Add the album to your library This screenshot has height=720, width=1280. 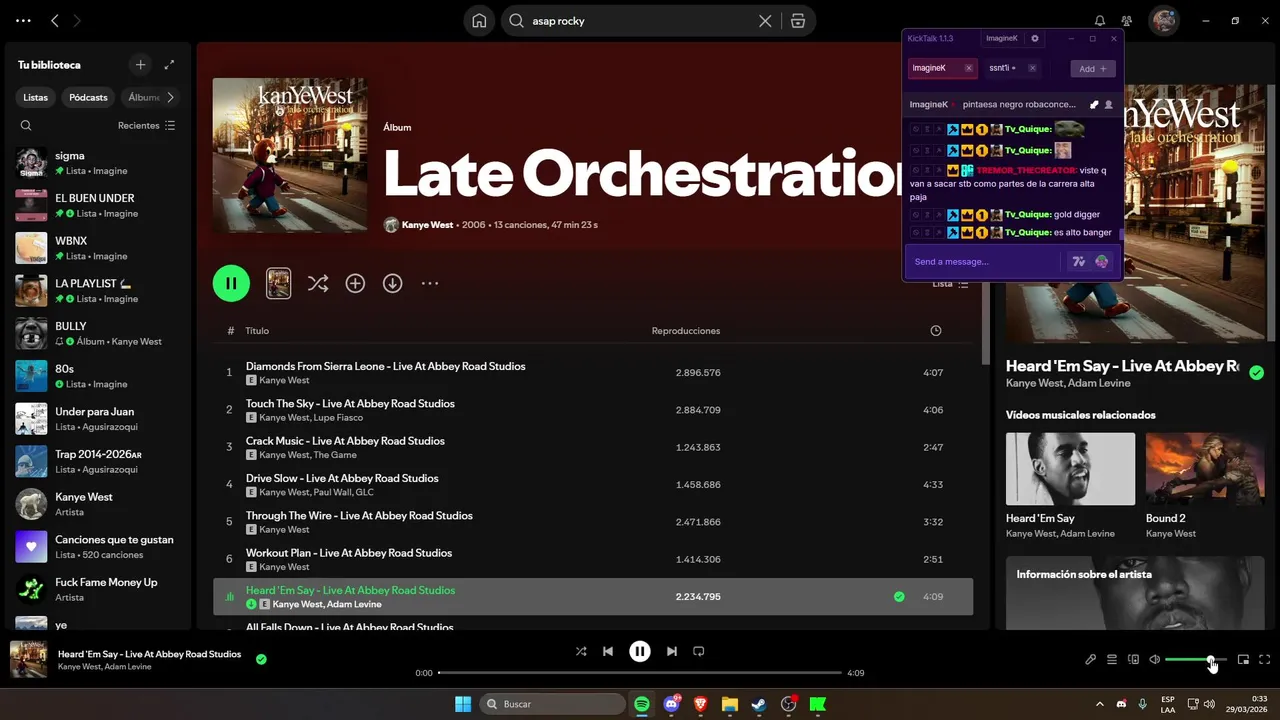[x=355, y=283]
